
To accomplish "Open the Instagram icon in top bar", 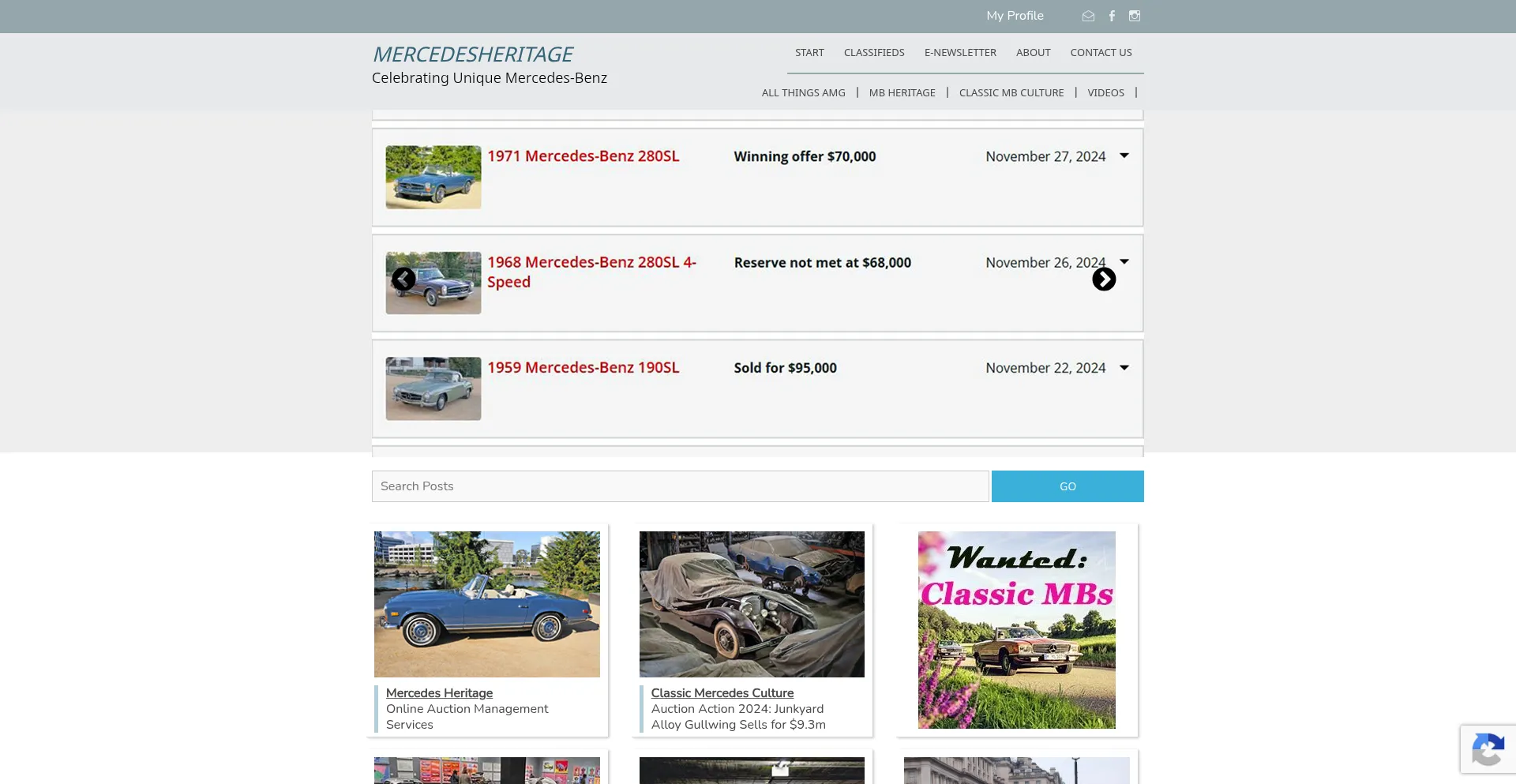I will click(x=1135, y=16).
